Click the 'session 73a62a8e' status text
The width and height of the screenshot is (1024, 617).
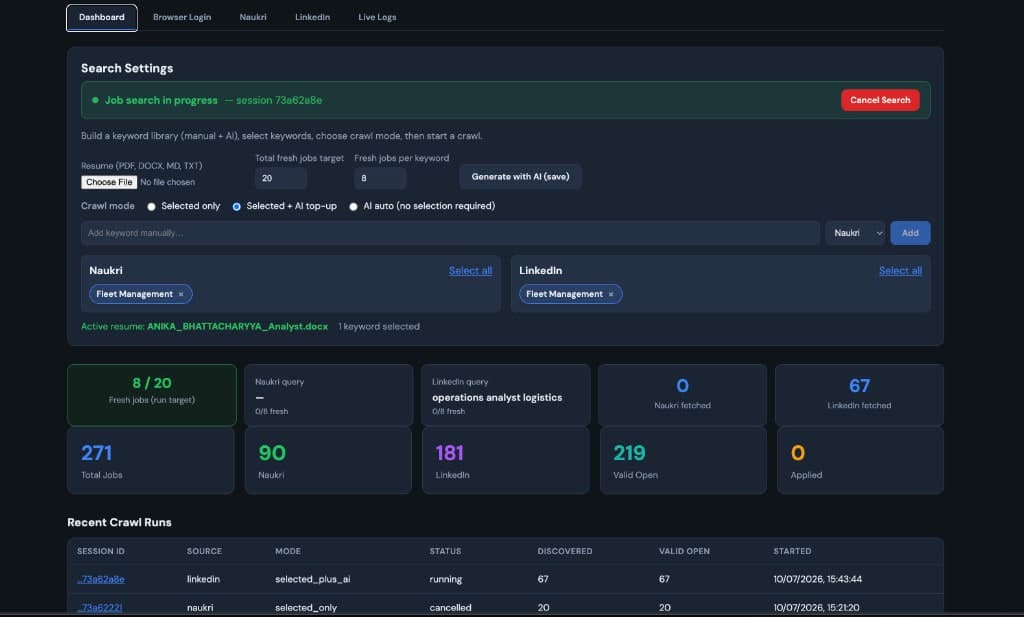pos(279,101)
